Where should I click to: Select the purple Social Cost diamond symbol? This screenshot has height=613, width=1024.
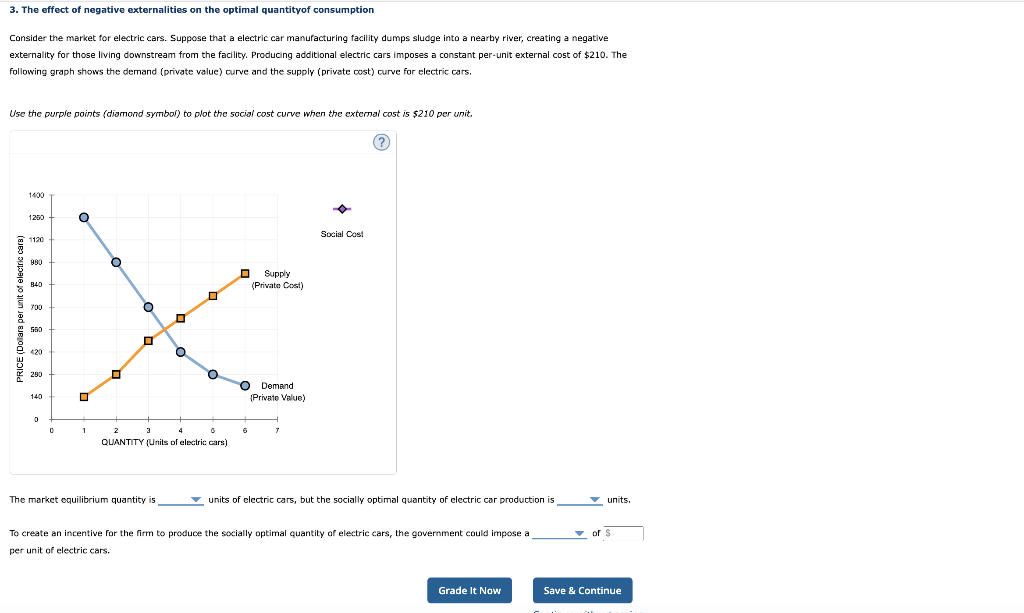point(340,208)
